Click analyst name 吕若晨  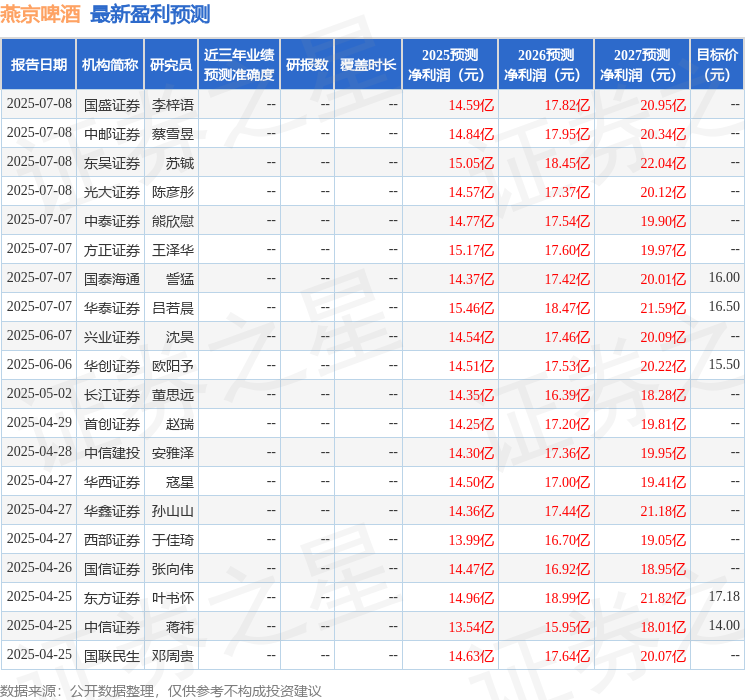173,308
